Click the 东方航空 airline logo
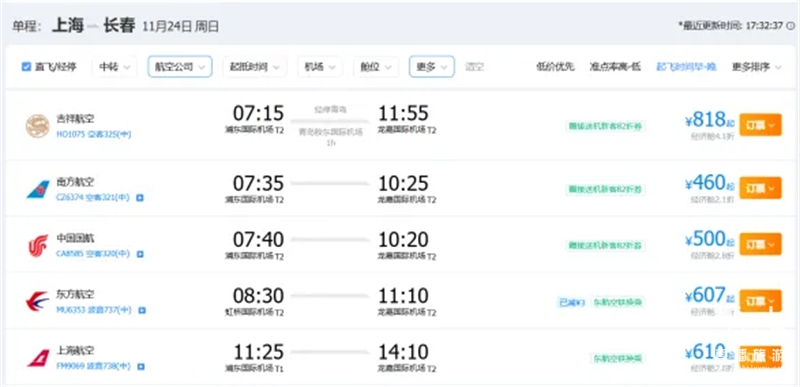 [38, 302]
